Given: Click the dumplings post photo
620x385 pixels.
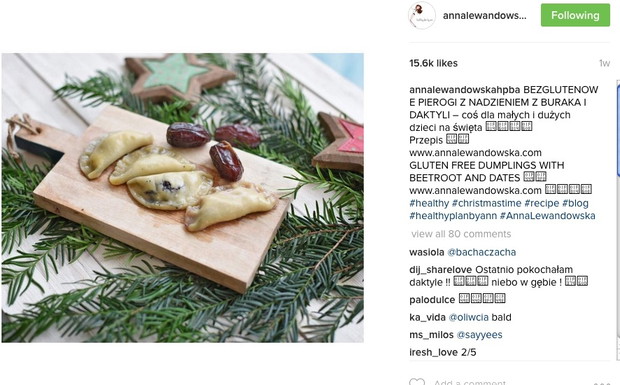Looking at the screenshot, I should [x=183, y=198].
